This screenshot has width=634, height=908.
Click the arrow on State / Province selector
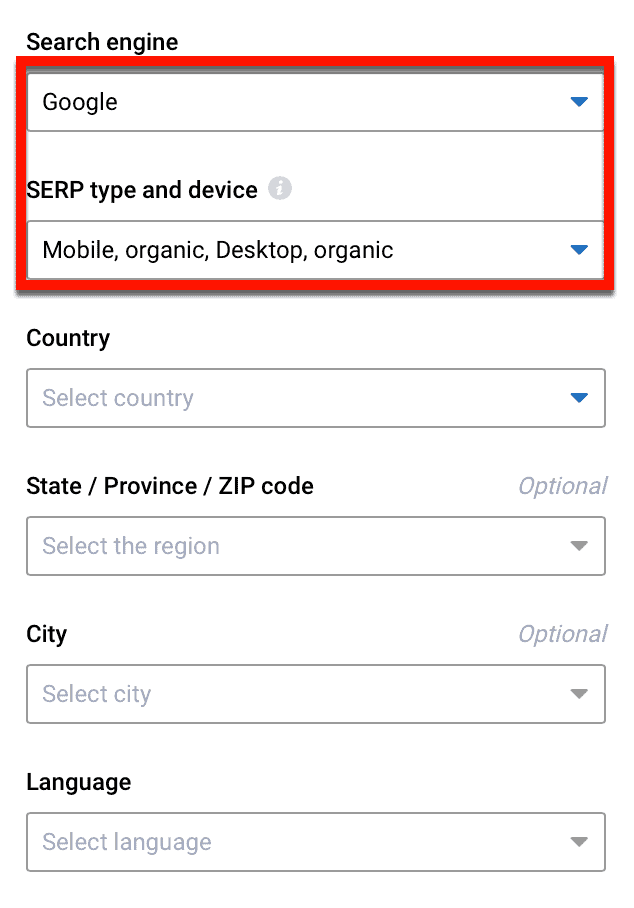coord(578,546)
